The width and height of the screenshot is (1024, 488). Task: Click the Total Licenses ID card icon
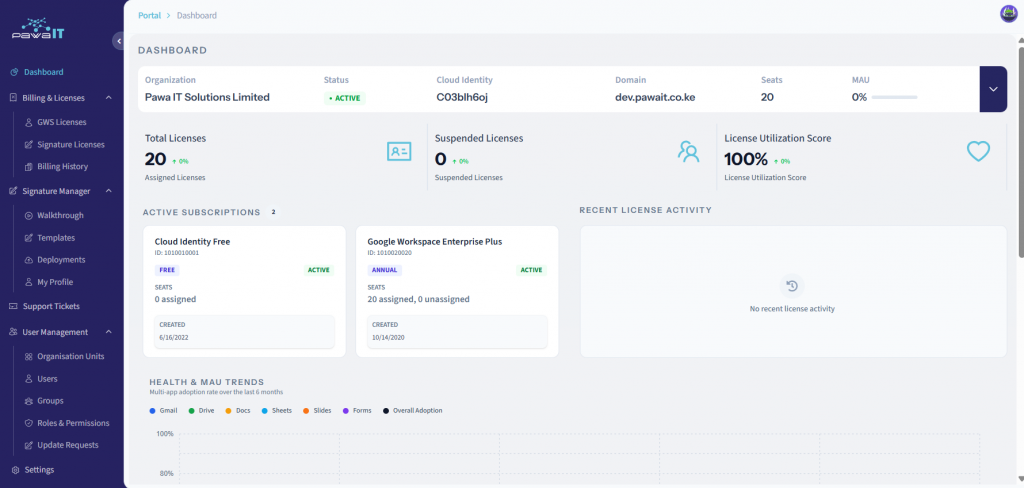coord(399,152)
